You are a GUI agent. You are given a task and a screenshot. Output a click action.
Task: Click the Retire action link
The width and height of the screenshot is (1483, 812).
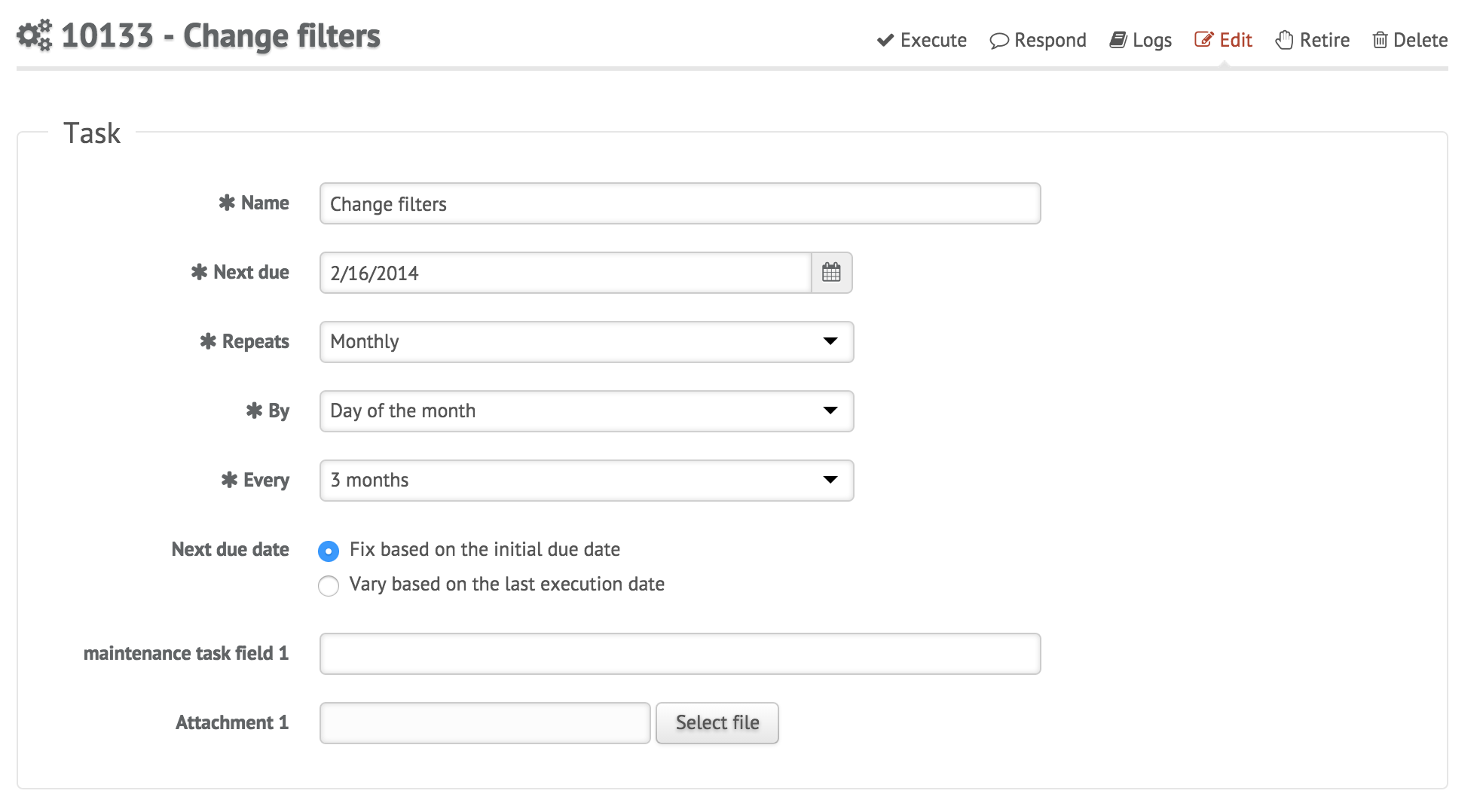coord(1312,40)
